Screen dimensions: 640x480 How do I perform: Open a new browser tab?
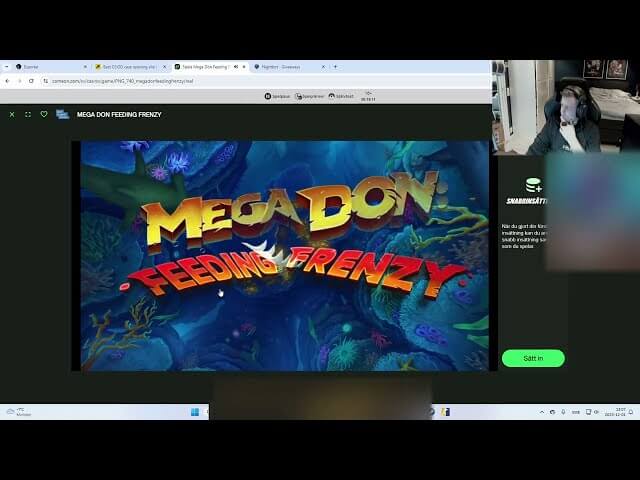pyautogui.click(x=336, y=67)
